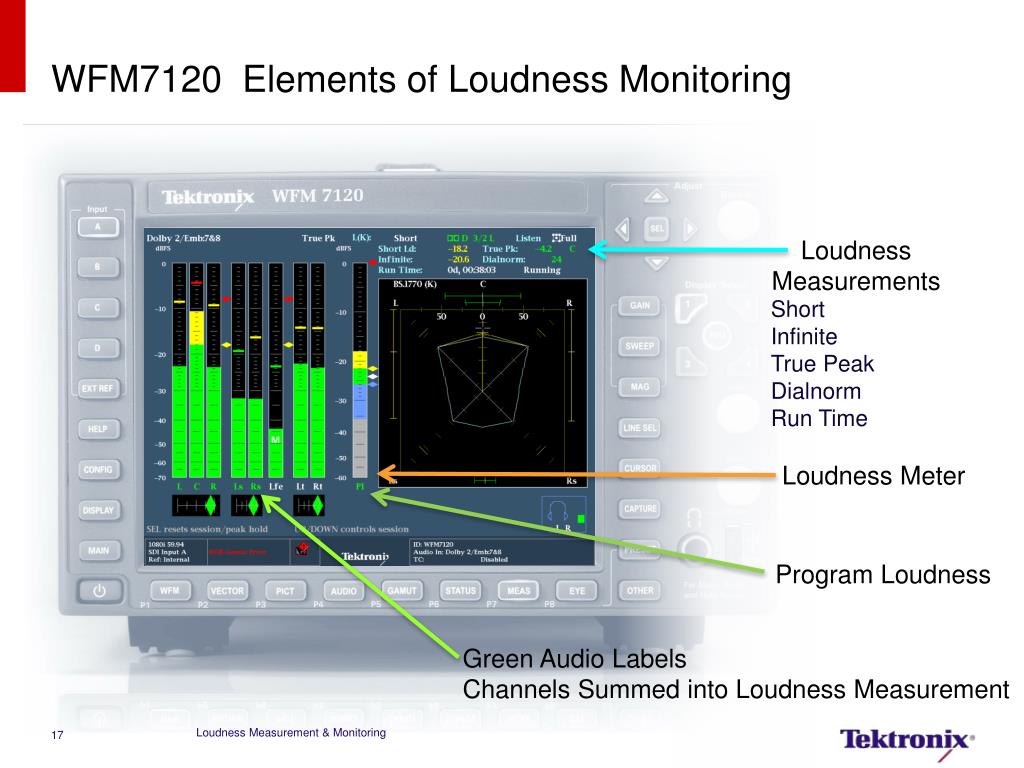Image resolution: width=1024 pixels, height=768 pixels.
Task: Click 'Loudness Measurement & Monitoring' footer text
Action: pos(291,733)
